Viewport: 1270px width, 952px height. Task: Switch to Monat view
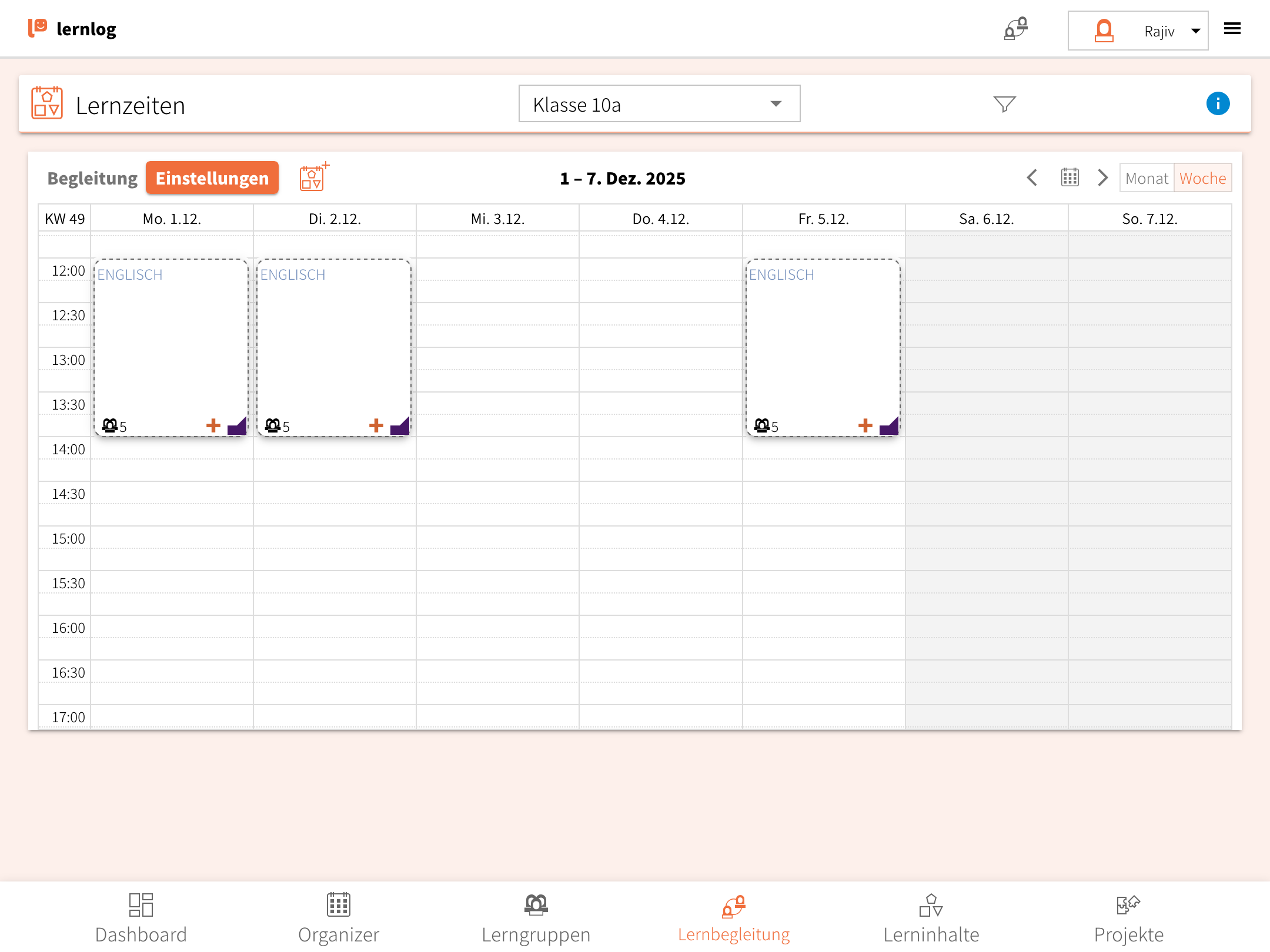(1147, 178)
